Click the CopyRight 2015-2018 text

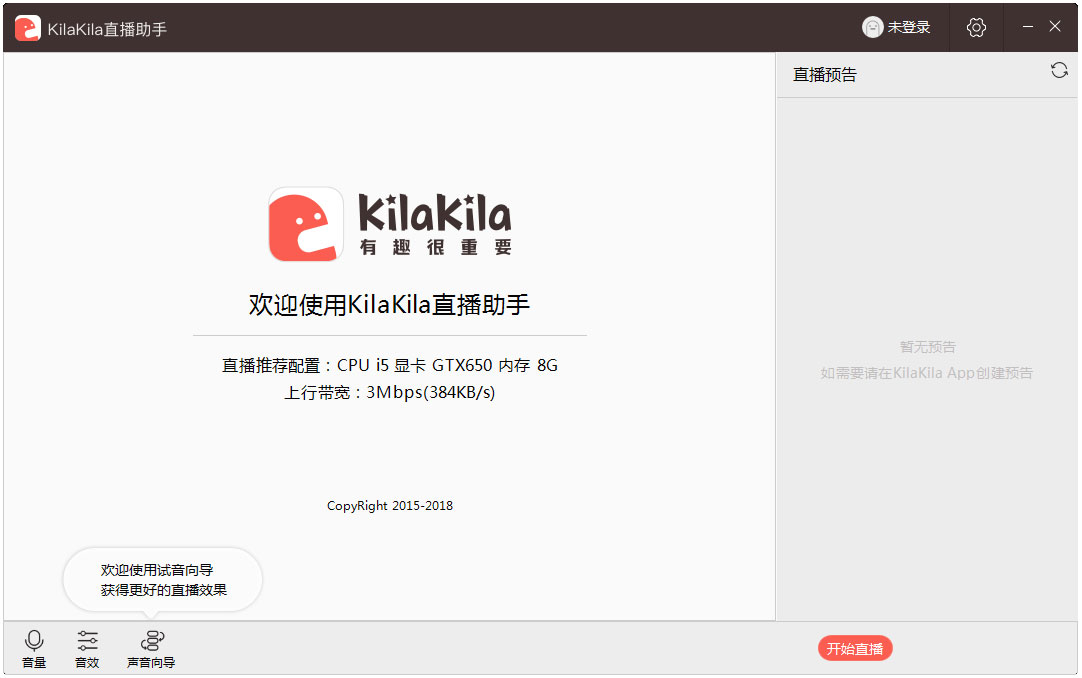[x=390, y=506]
